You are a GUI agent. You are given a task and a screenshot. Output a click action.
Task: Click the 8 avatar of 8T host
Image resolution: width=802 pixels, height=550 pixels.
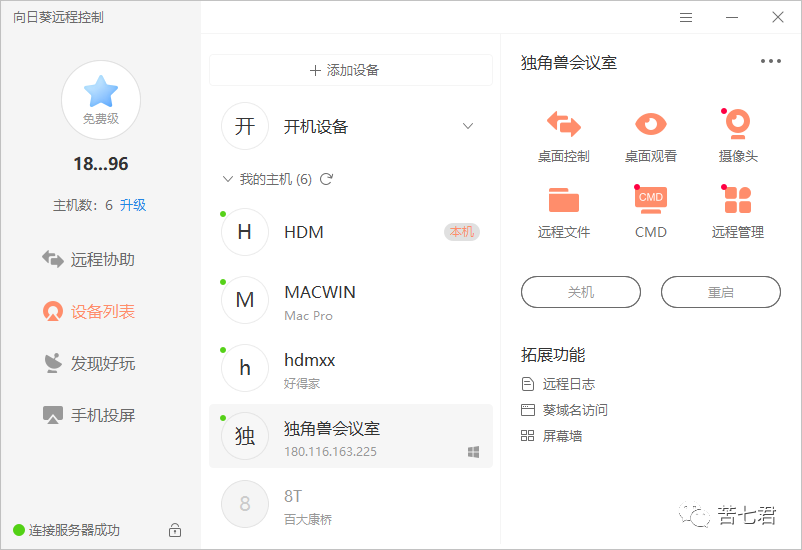245,504
